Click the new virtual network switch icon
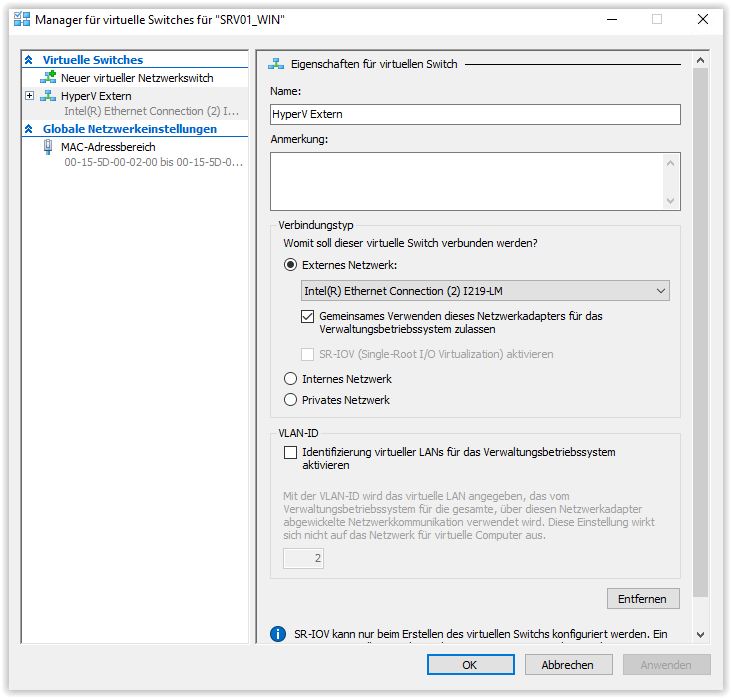Image resolution: width=731 pixels, height=698 pixels. click(48, 78)
